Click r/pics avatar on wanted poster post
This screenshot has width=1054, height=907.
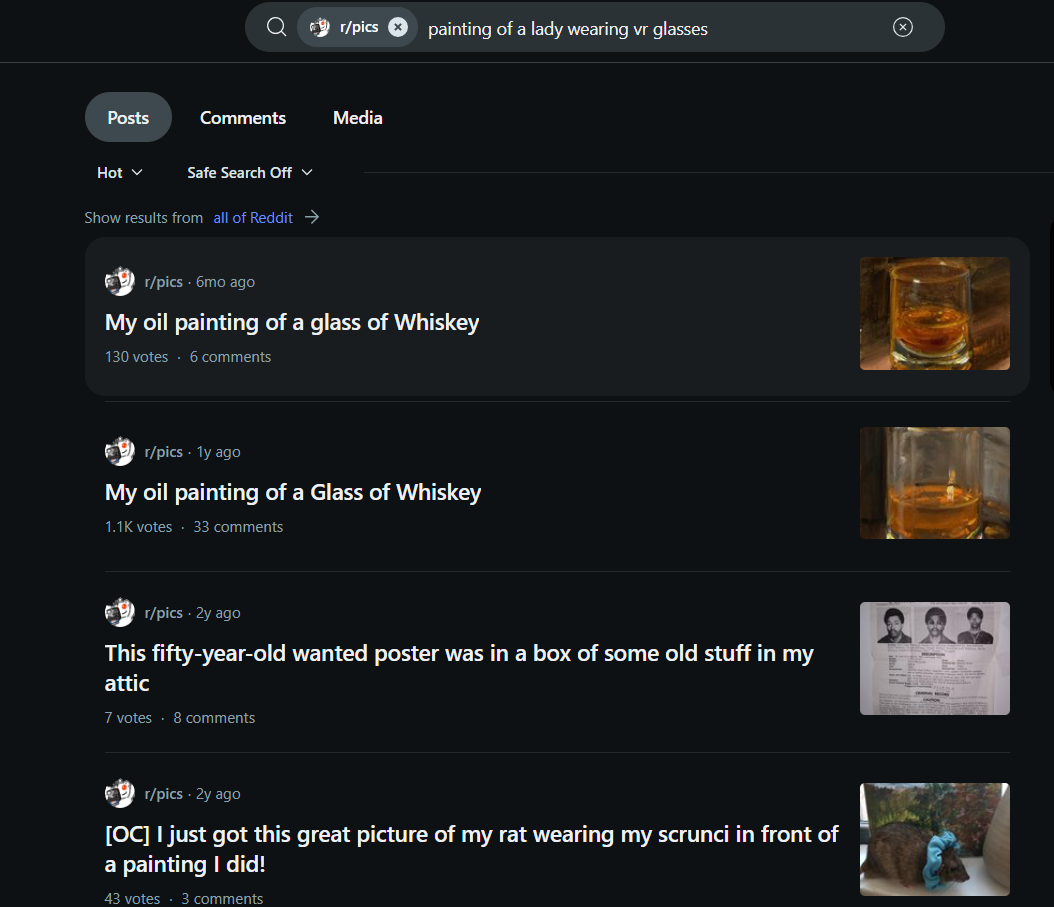pos(120,613)
